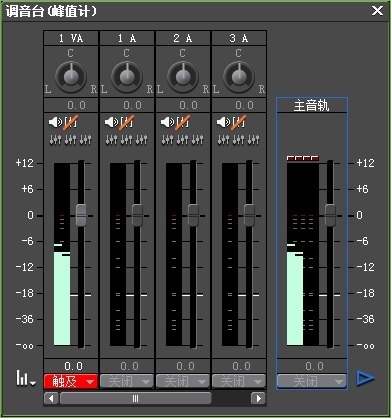
Task: Open the meter display settings icon
Action: point(25,379)
